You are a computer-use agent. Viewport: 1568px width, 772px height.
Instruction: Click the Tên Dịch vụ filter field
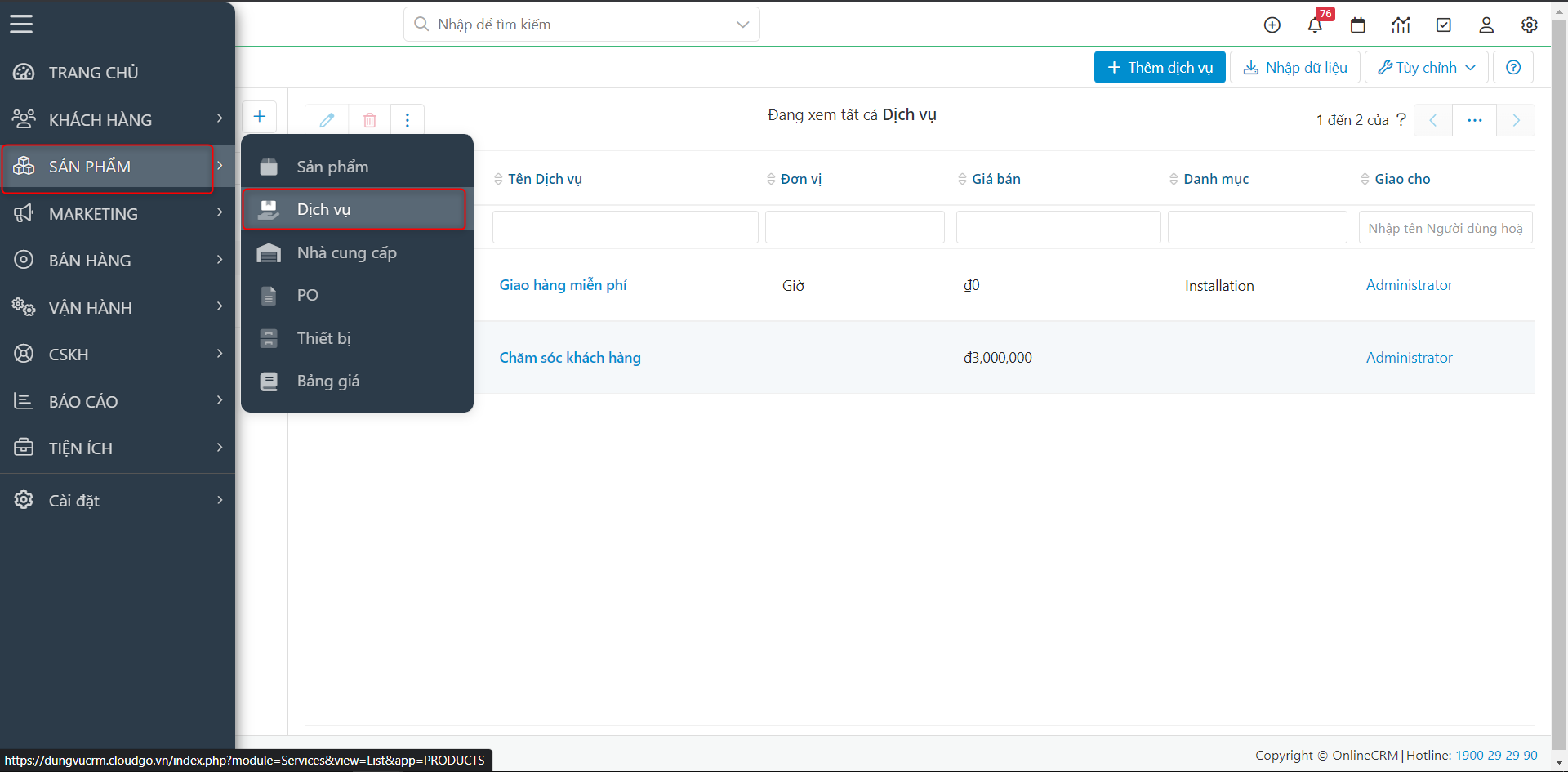click(625, 228)
